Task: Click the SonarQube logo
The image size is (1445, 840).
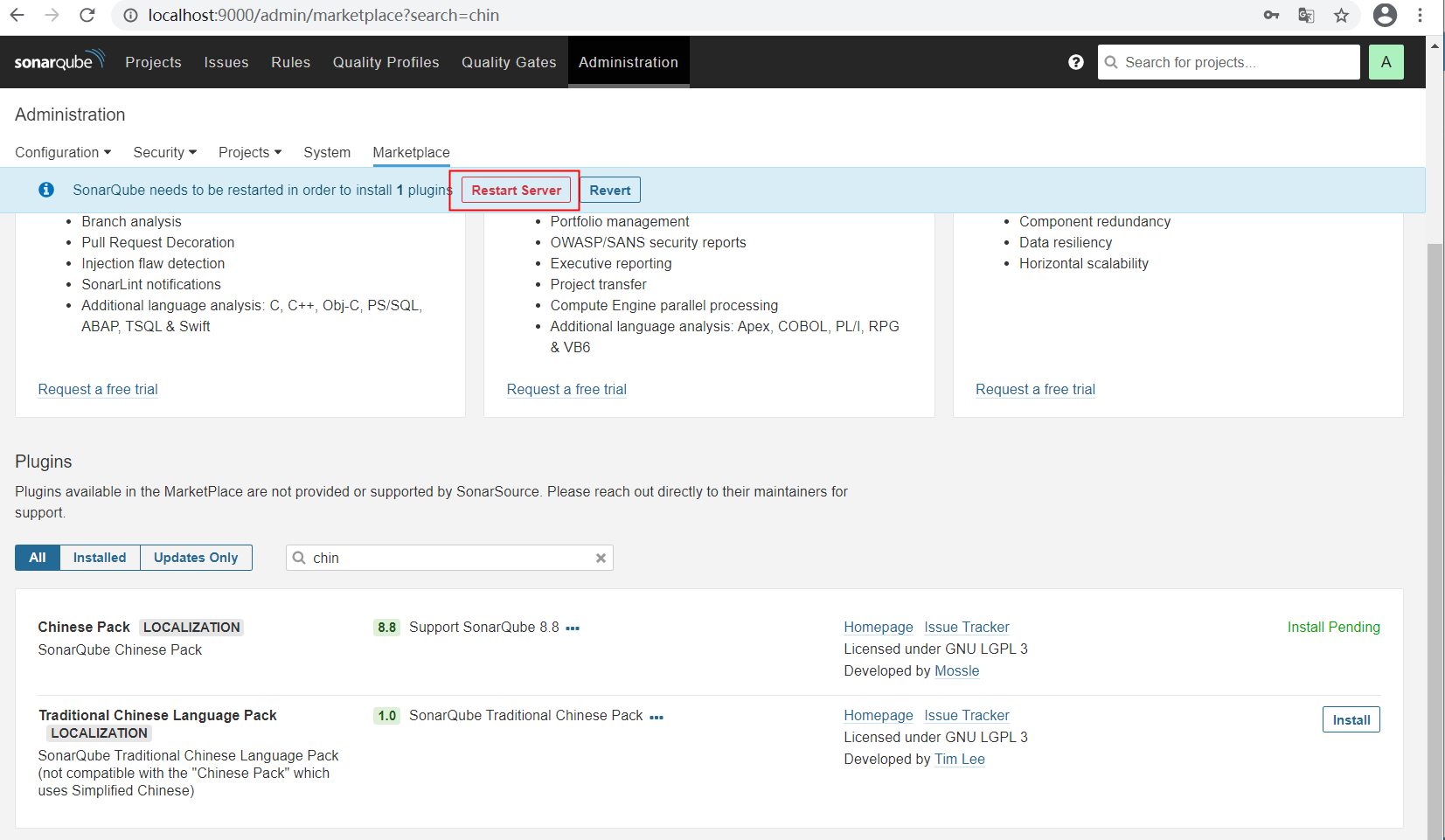Action: [x=59, y=60]
